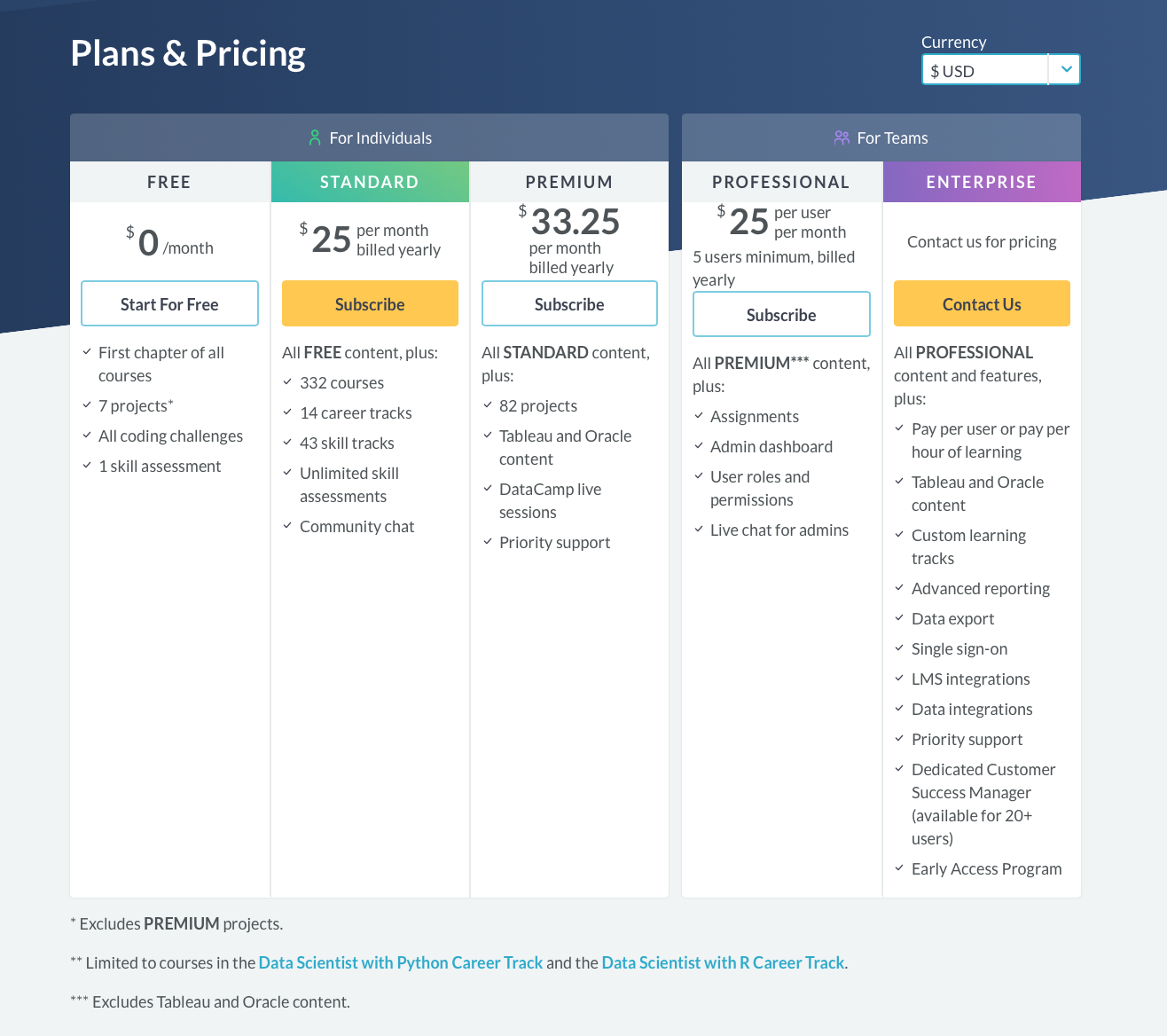Click the checkmark beside Single sign-on

[899, 648]
